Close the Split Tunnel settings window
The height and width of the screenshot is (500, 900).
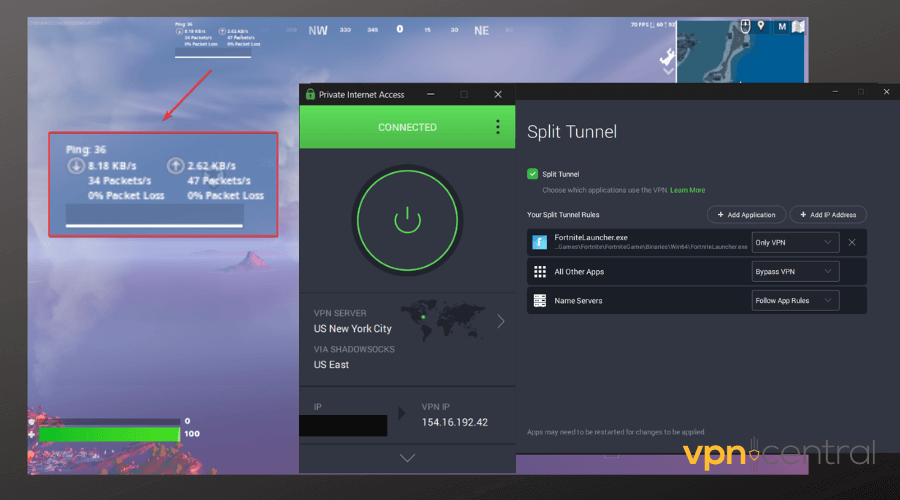click(886, 91)
